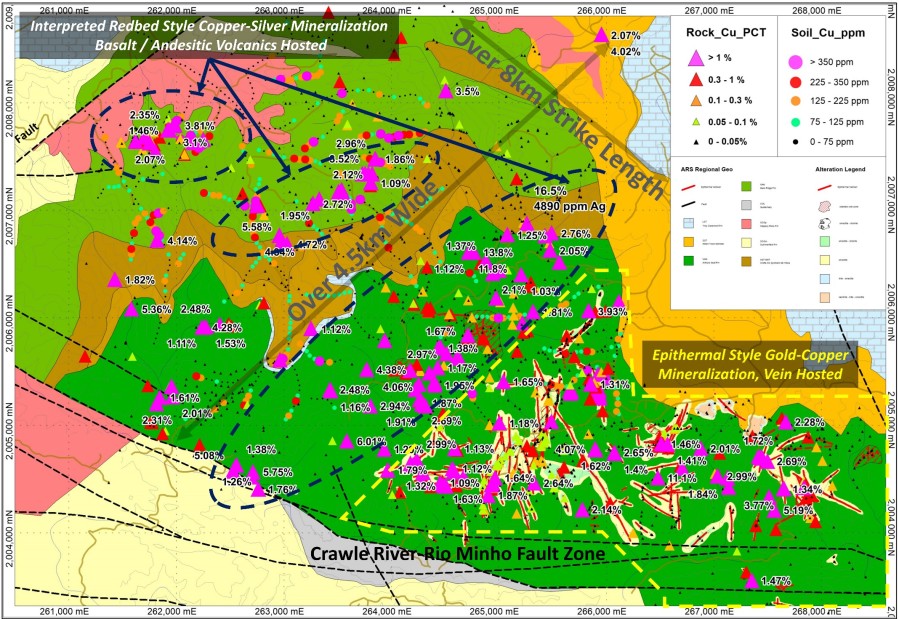899x619 pixels.
Task: Click the red triangle beside '0.3 - 1 %'
Action: [695, 79]
